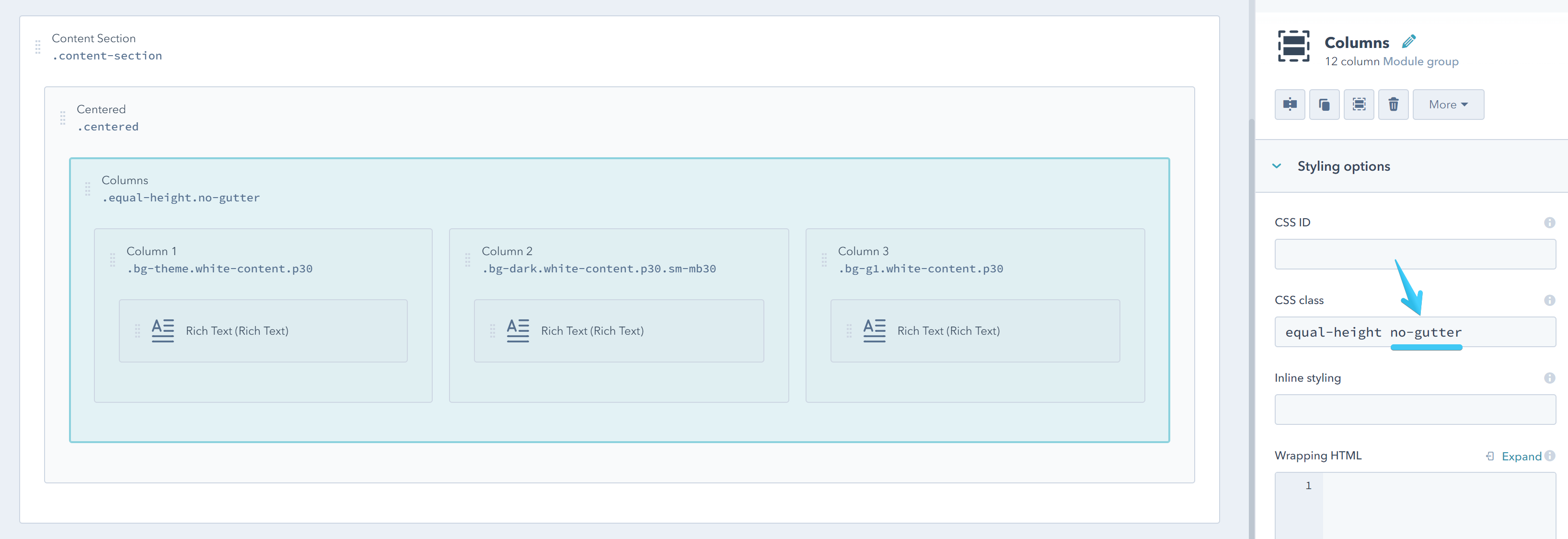This screenshot has width=1568, height=539.
Task: Click the info icon beside CSS class
Action: pos(1550,300)
